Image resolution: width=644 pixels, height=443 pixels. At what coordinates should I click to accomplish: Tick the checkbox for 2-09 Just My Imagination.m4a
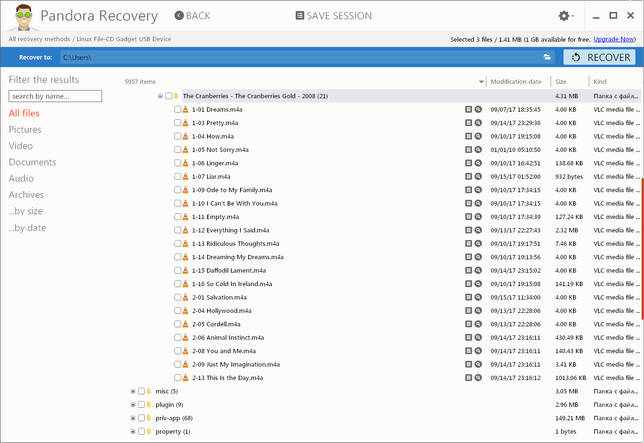(x=177, y=364)
